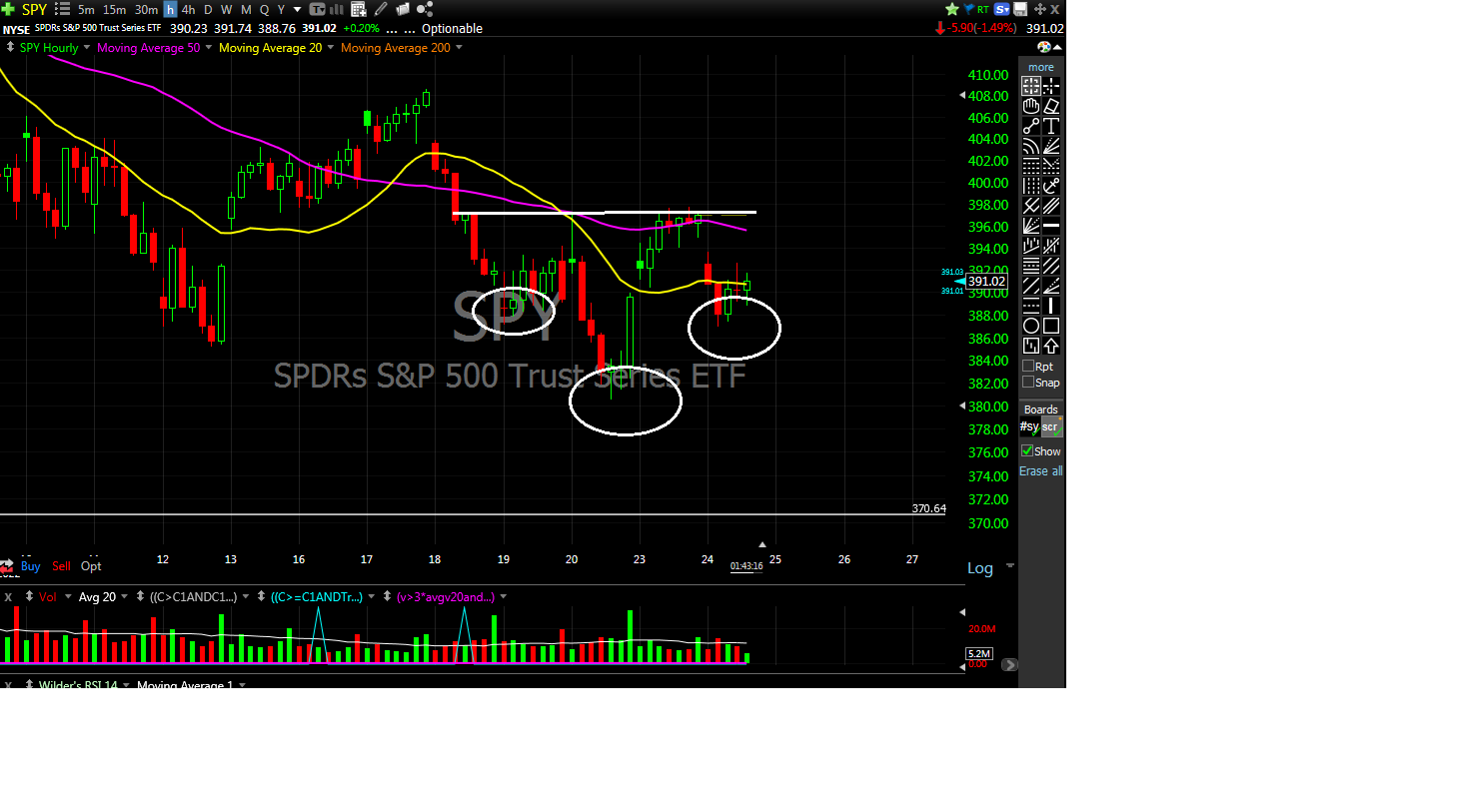Select the text T annotation tool
The image size is (1458, 812).
coord(1051,126)
